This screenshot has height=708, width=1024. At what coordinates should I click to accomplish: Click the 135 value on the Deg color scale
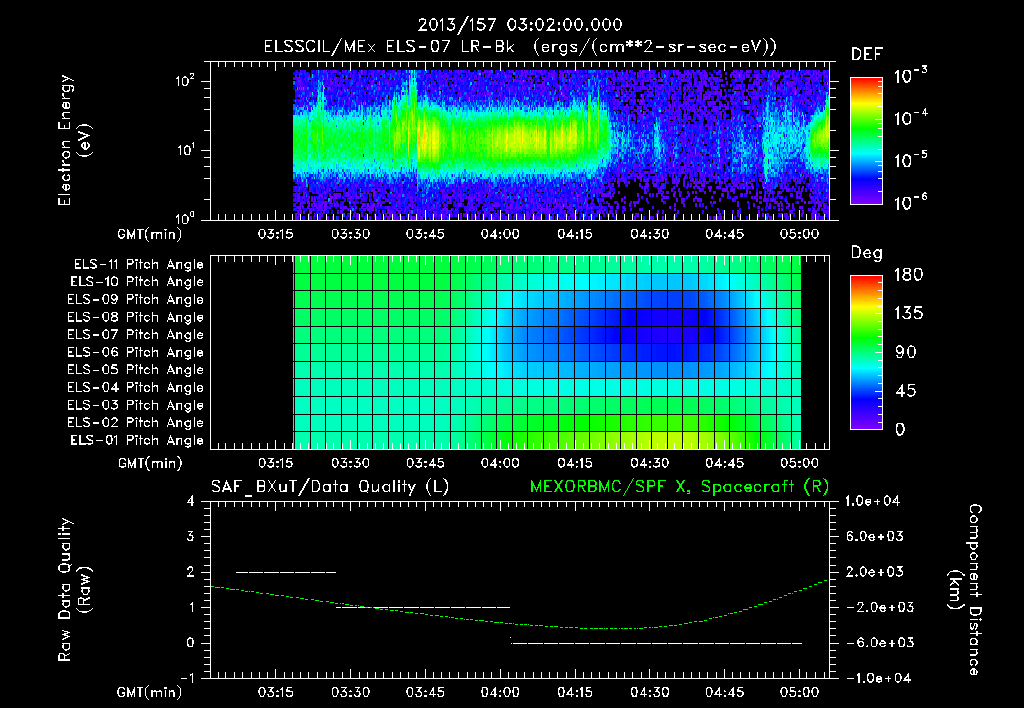[x=908, y=314]
